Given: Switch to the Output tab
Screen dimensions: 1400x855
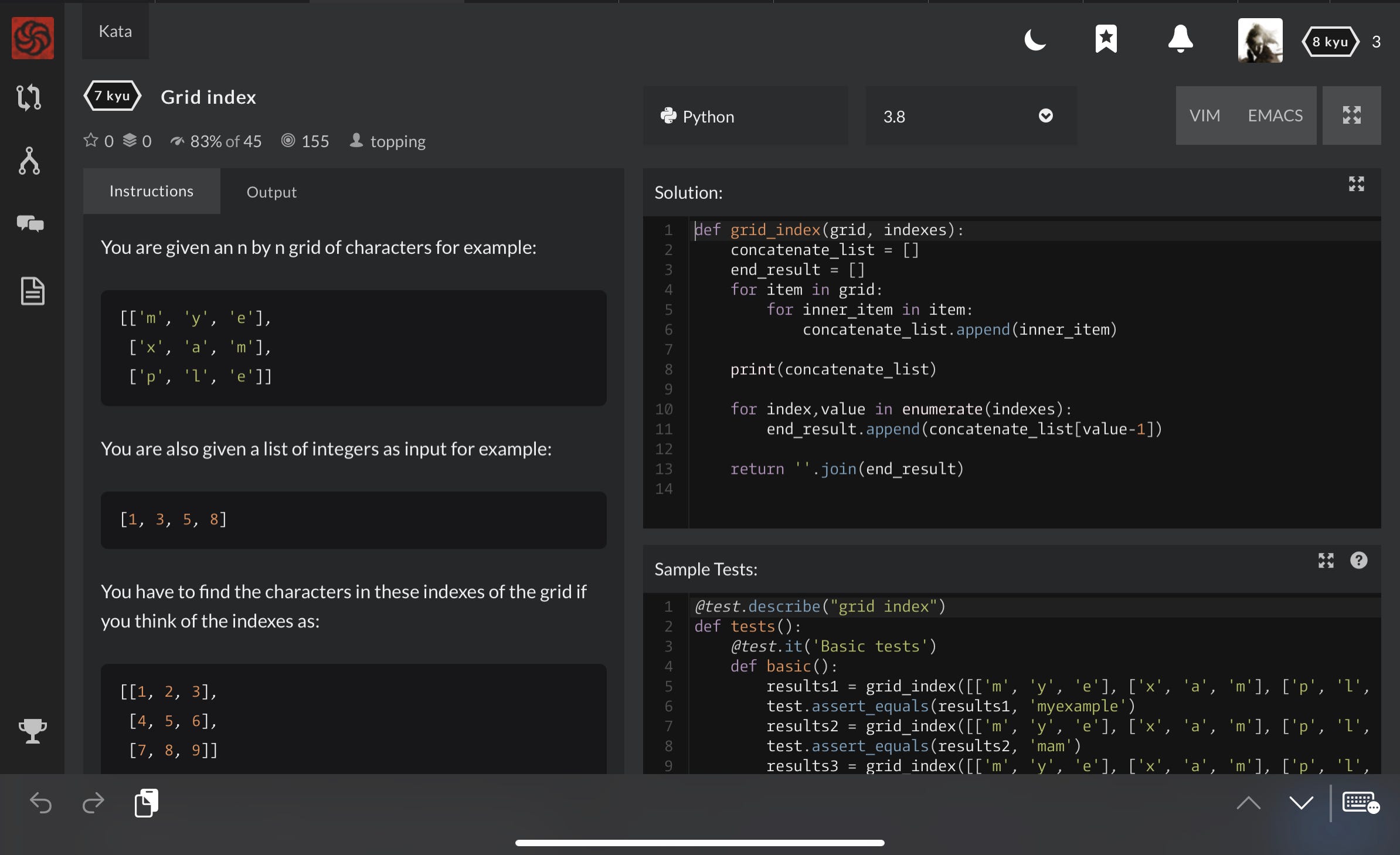Looking at the screenshot, I should point(271,192).
